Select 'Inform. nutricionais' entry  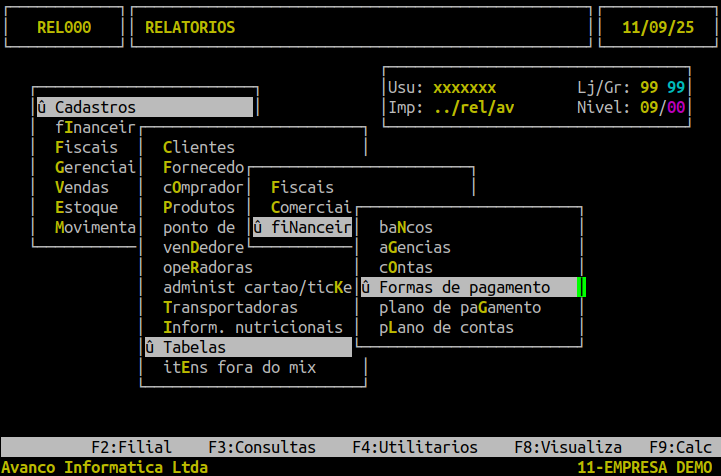(x=252, y=328)
